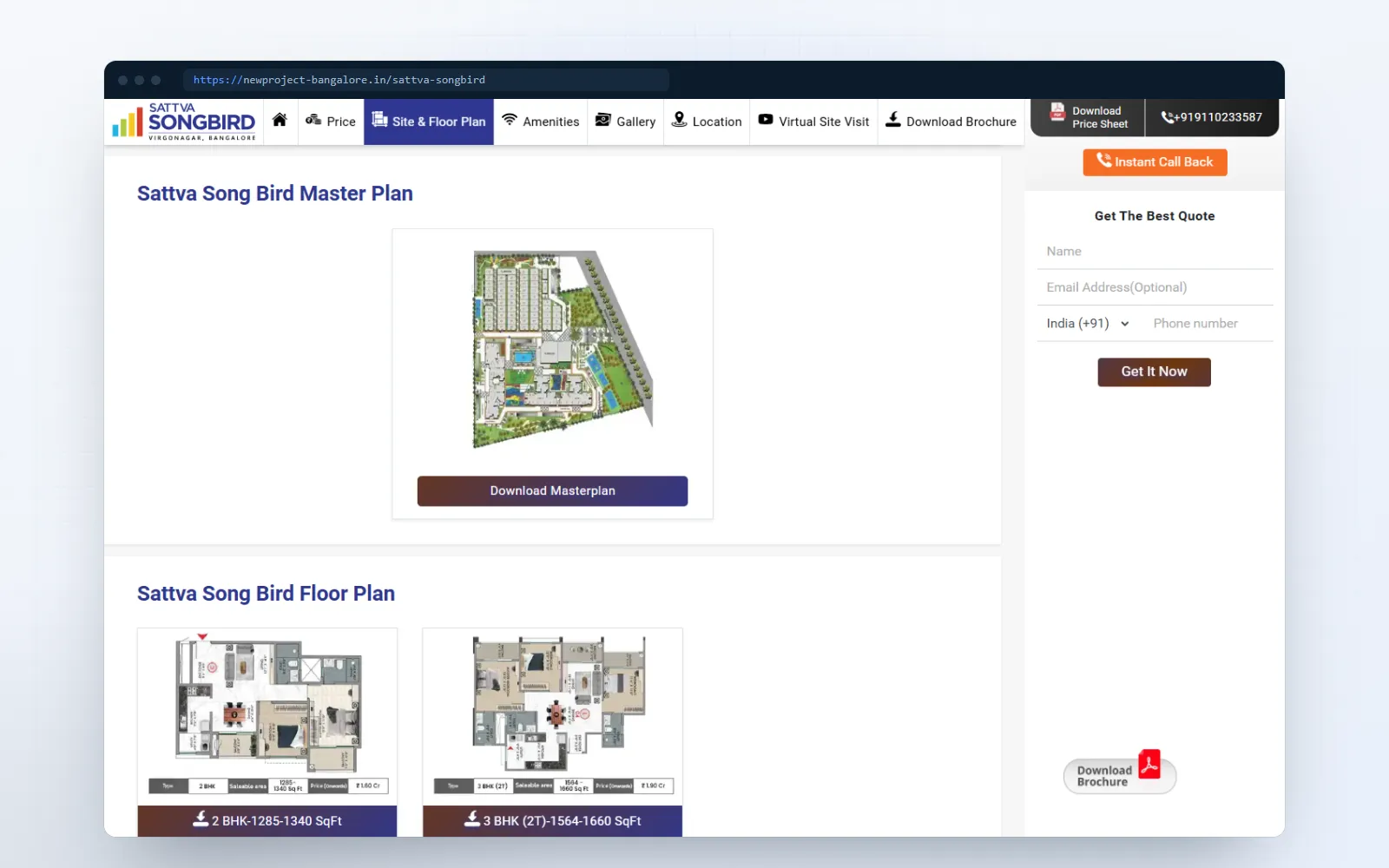
Task: Open Virtual Site Visit
Action: (x=813, y=122)
